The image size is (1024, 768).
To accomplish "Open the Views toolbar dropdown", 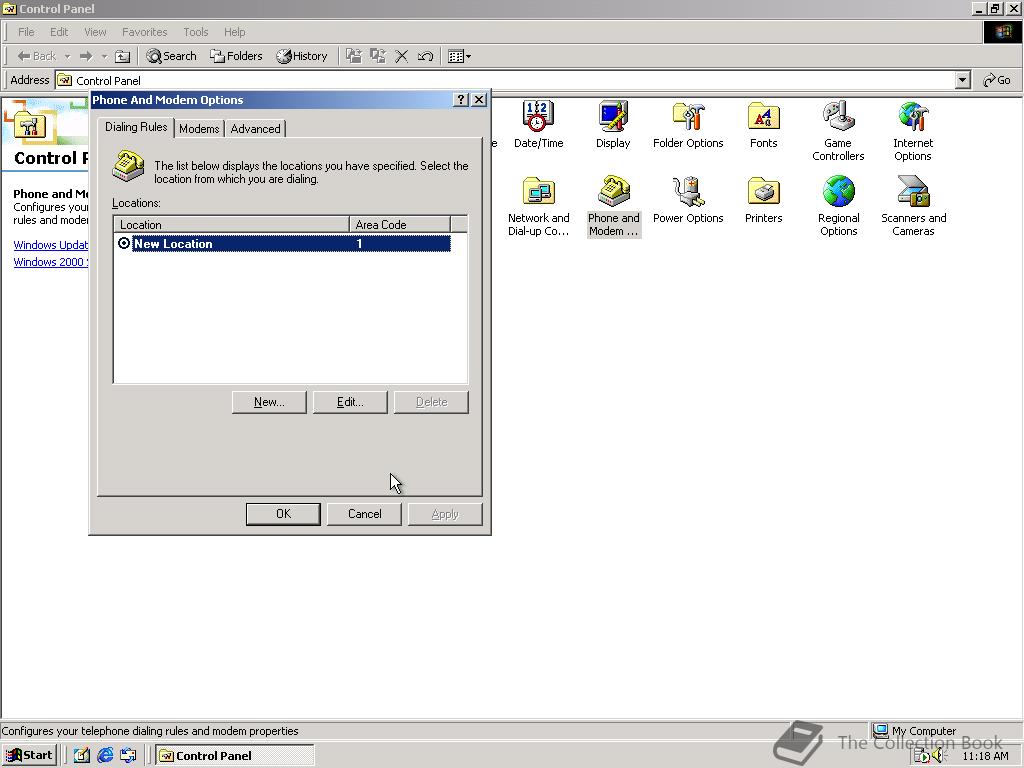I will [459, 56].
